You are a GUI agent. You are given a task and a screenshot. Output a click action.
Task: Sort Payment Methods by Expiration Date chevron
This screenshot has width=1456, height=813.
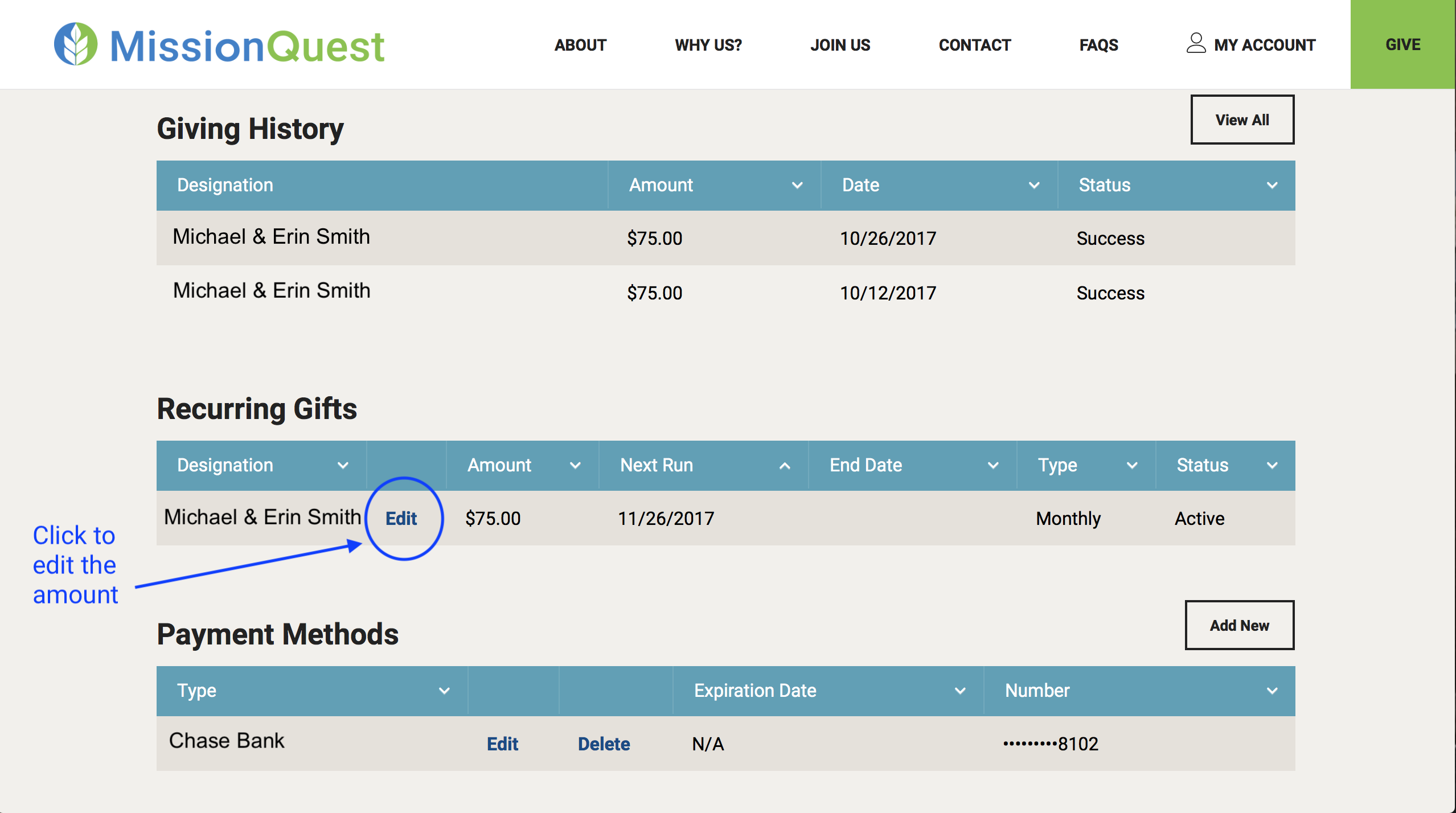[960, 691]
